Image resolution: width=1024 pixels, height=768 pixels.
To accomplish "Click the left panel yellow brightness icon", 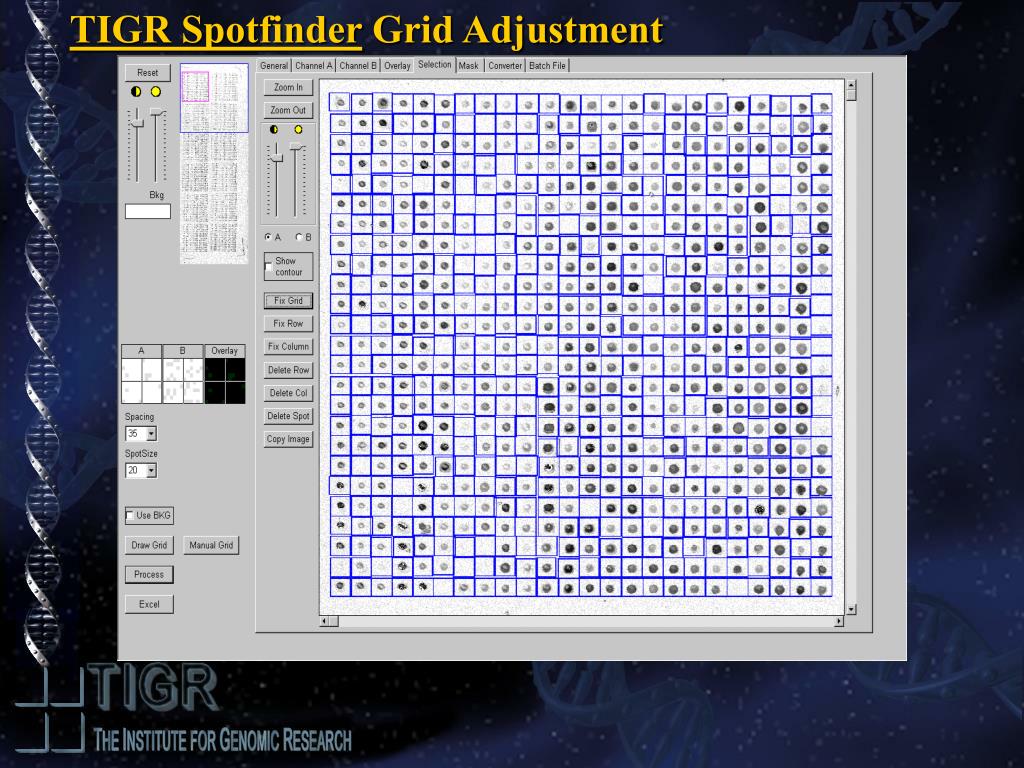I will click(x=156, y=92).
